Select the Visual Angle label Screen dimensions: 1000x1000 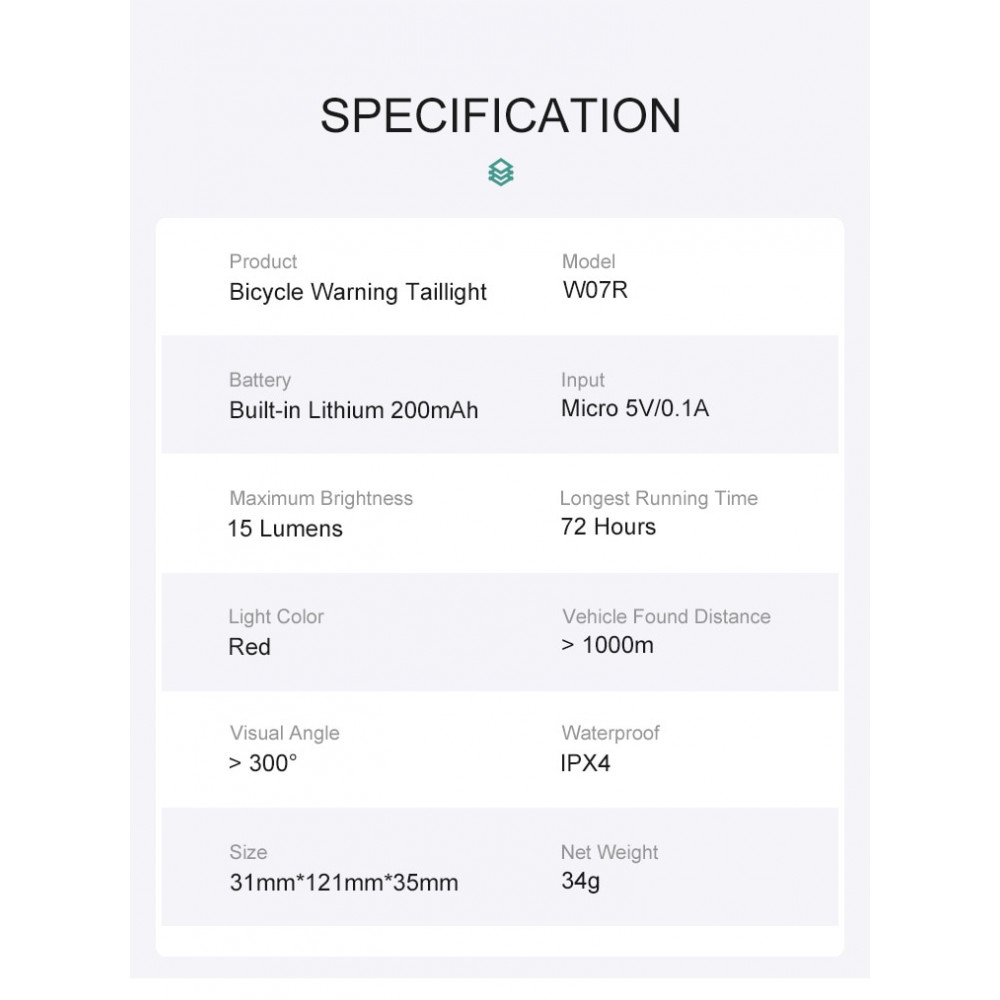pos(284,733)
